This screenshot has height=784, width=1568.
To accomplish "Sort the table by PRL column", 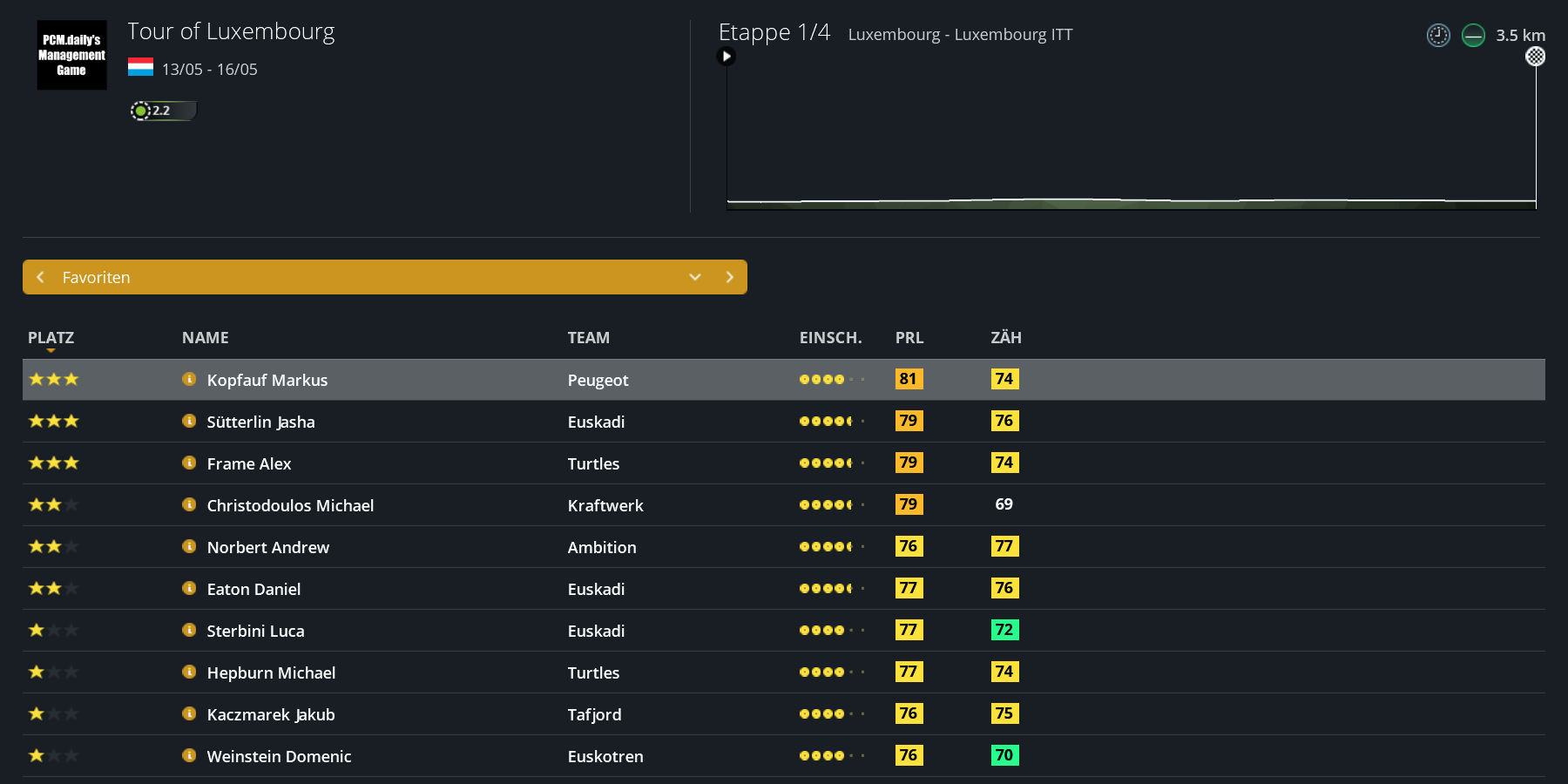I will pyautogui.click(x=909, y=338).
